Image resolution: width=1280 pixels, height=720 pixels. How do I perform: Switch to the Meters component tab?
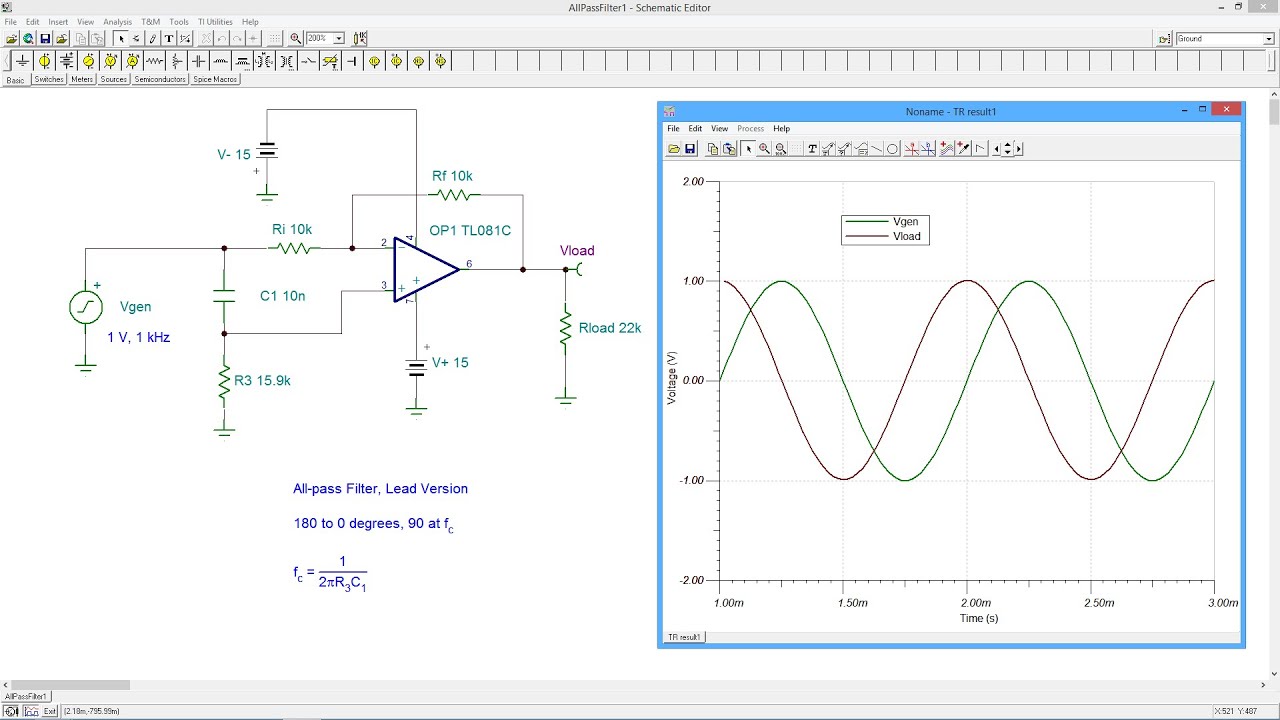[82, 79]
